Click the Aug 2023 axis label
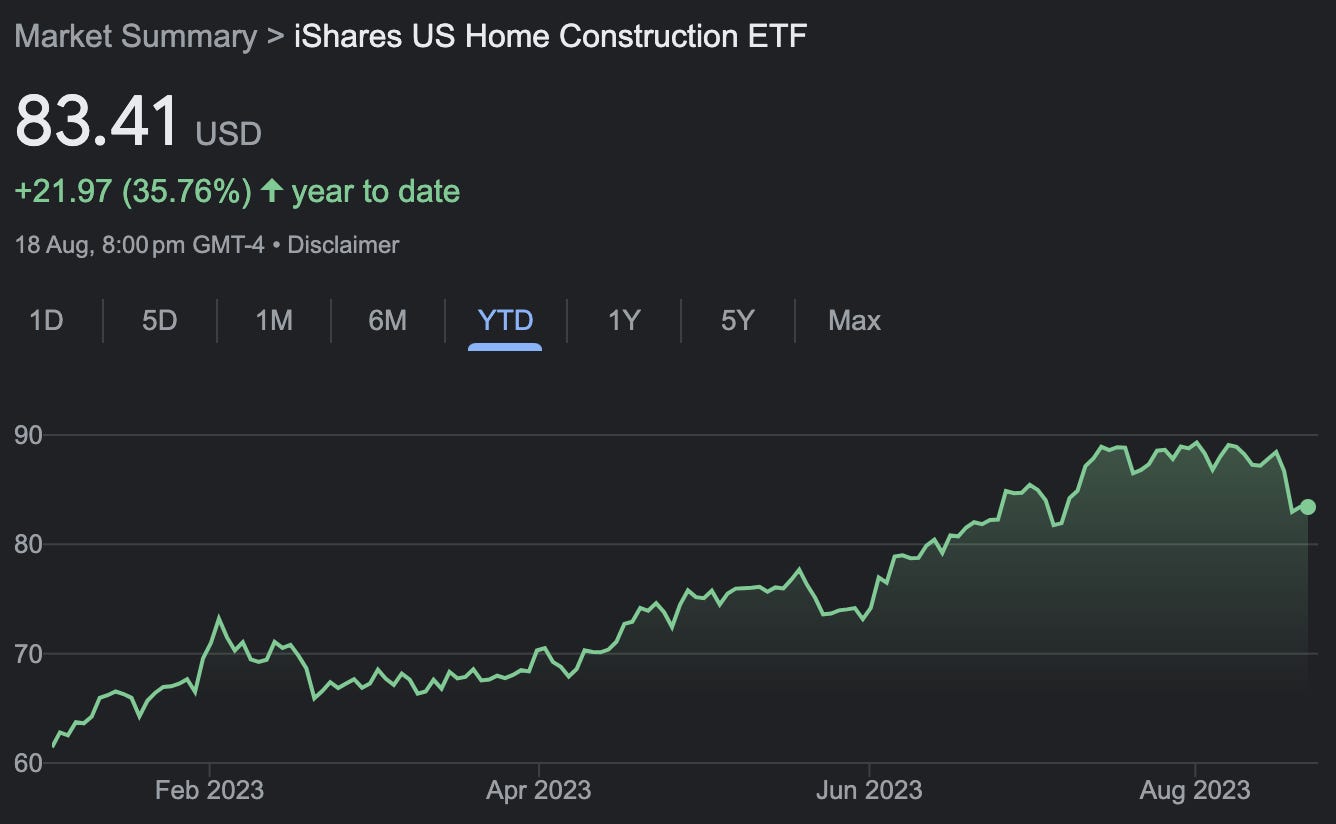The width and height of the screenshot is (1336, 824). (1193, 790)
